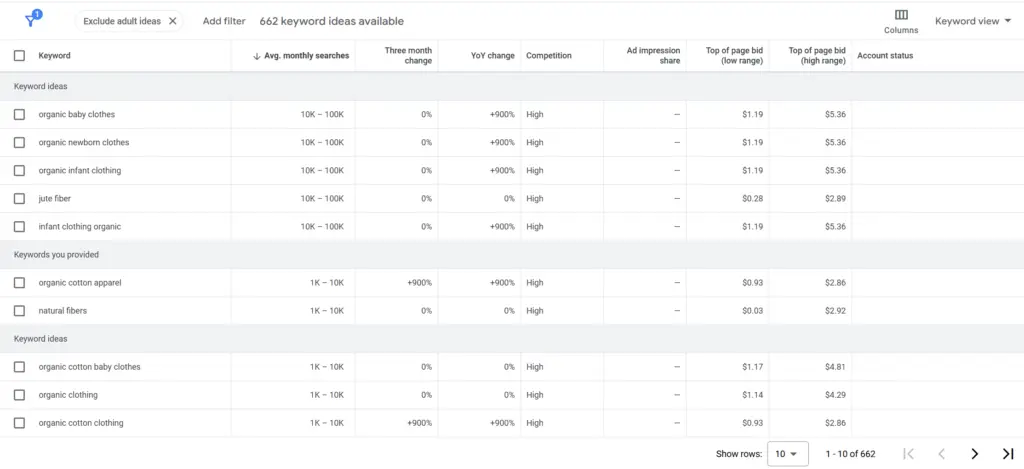
Task: Sort by Three month change column
Action: click(x=408, y=56)
